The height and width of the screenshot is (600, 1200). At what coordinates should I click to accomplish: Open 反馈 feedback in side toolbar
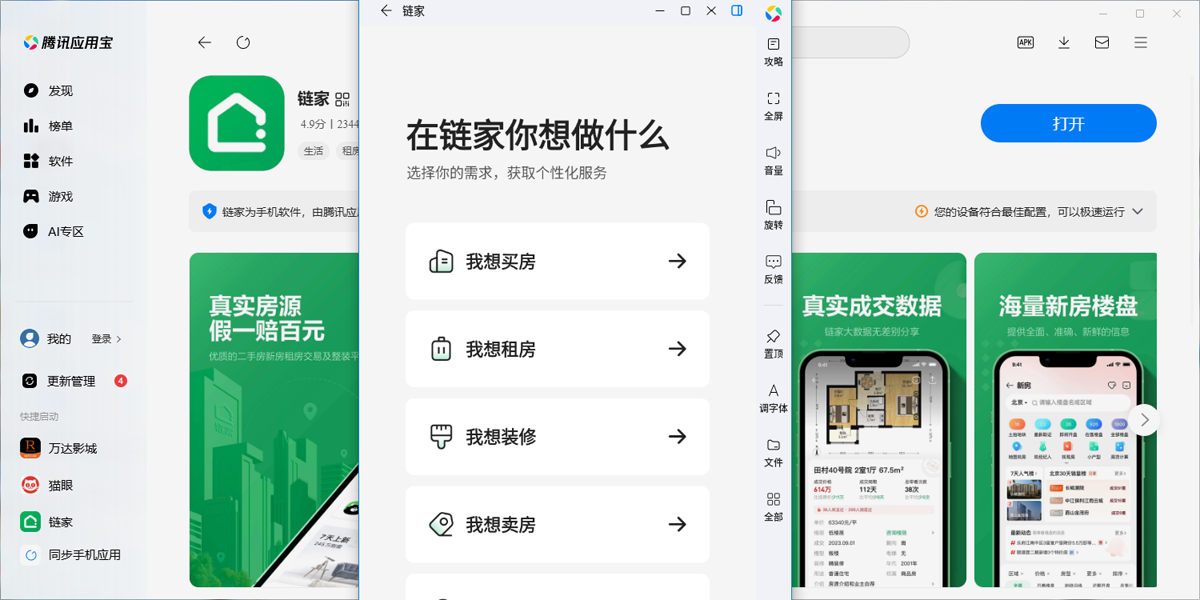click(x=773, y=269)
